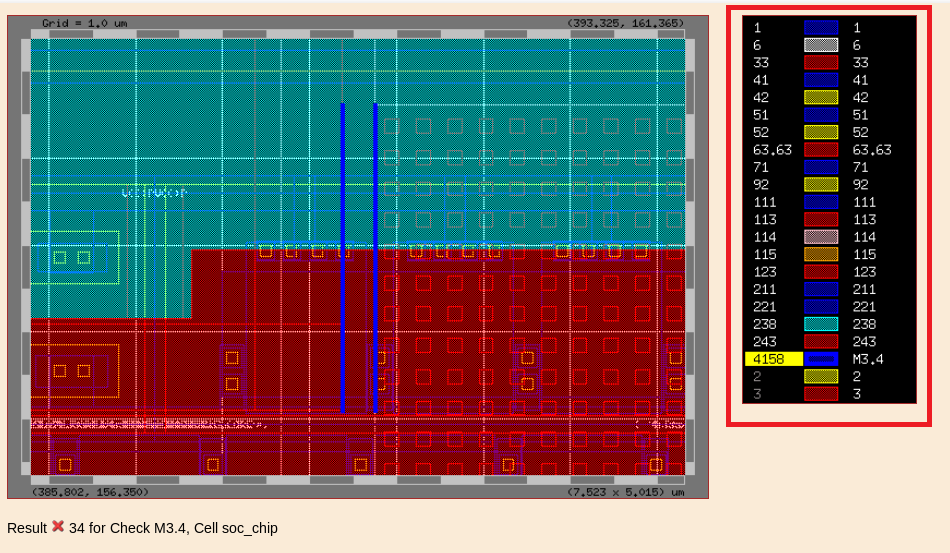Click the right blue violation marker line
The width and height of the screenshot is (950, 553).
pyautogui.click(x=376, y=258)
